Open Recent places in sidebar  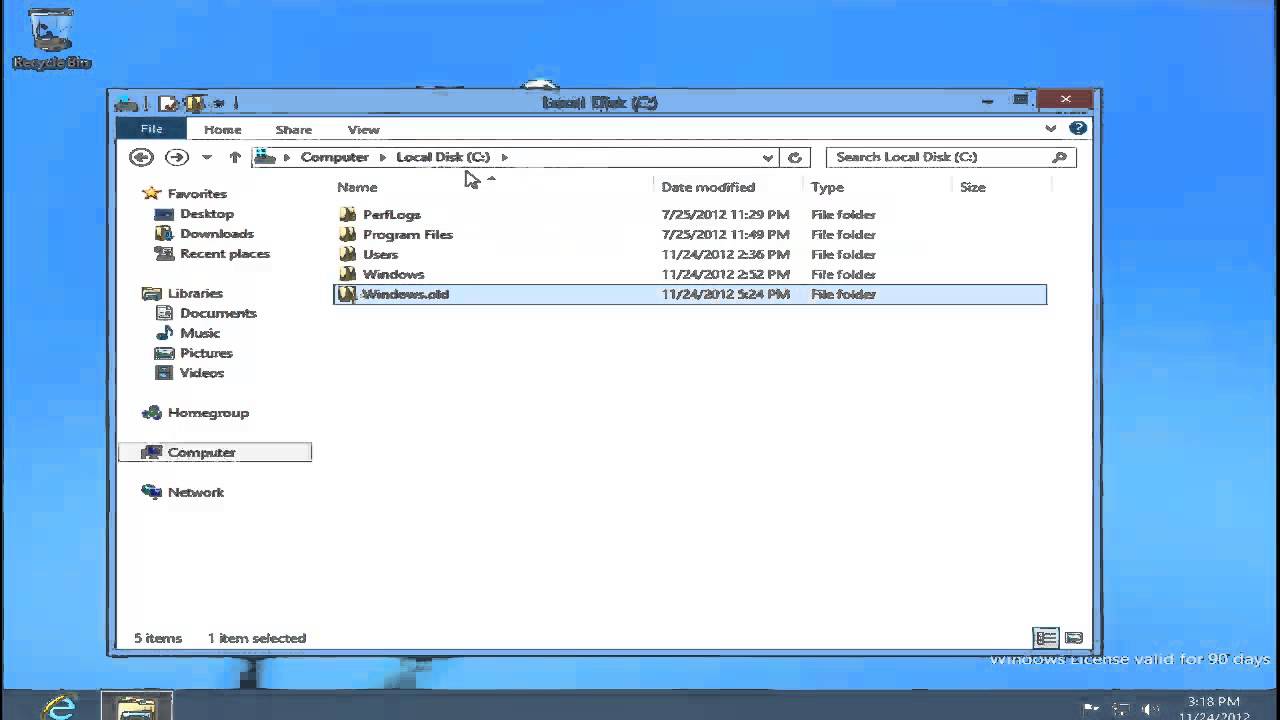[x=225, y=254]
